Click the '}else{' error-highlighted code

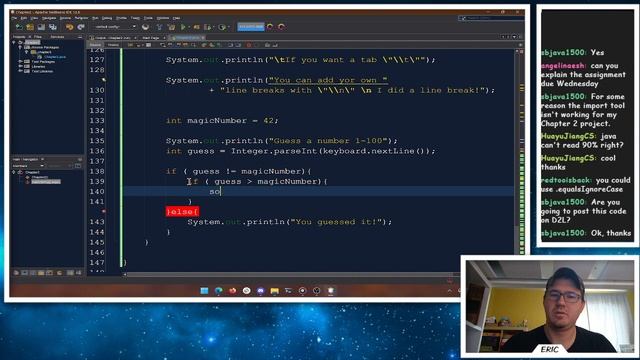(182, 211)
